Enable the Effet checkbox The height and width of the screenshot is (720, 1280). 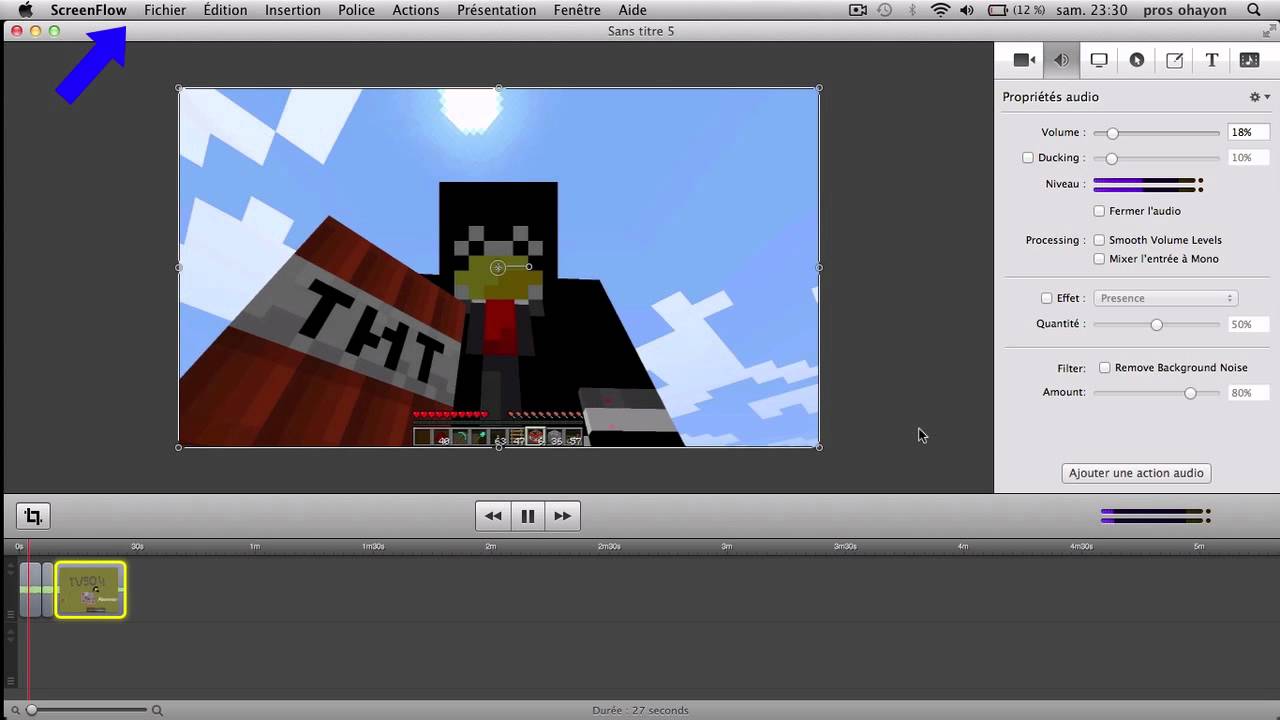(1046, 298)
